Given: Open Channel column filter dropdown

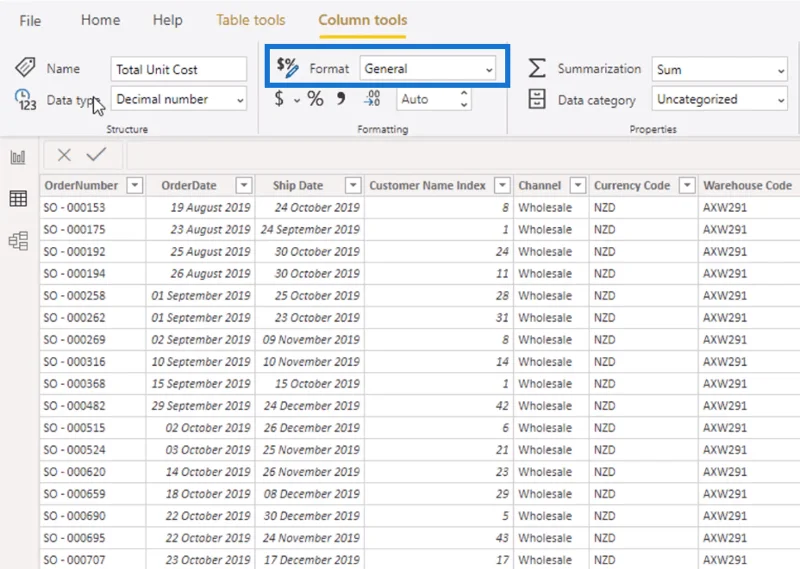Looking at the screenshot, I should (578, 185).
